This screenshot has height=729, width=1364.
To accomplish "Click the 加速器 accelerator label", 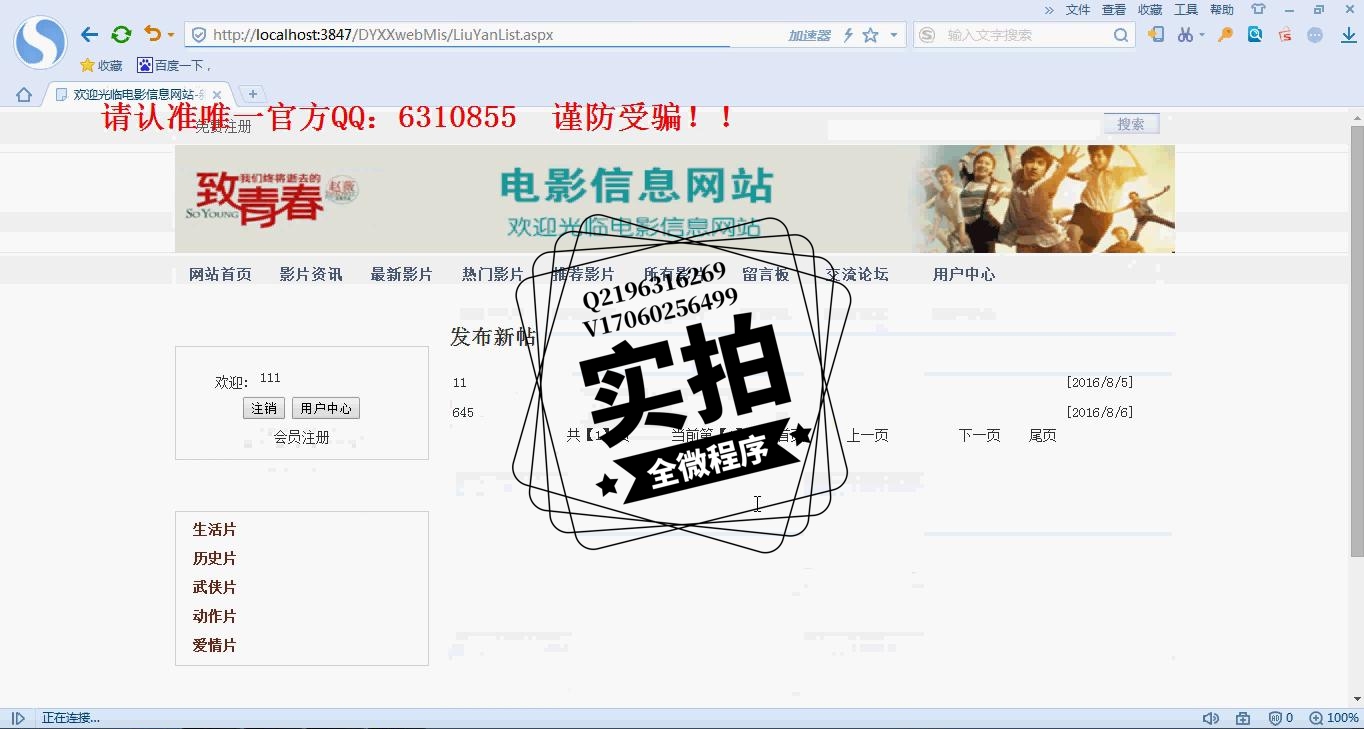I will [809, 35].
